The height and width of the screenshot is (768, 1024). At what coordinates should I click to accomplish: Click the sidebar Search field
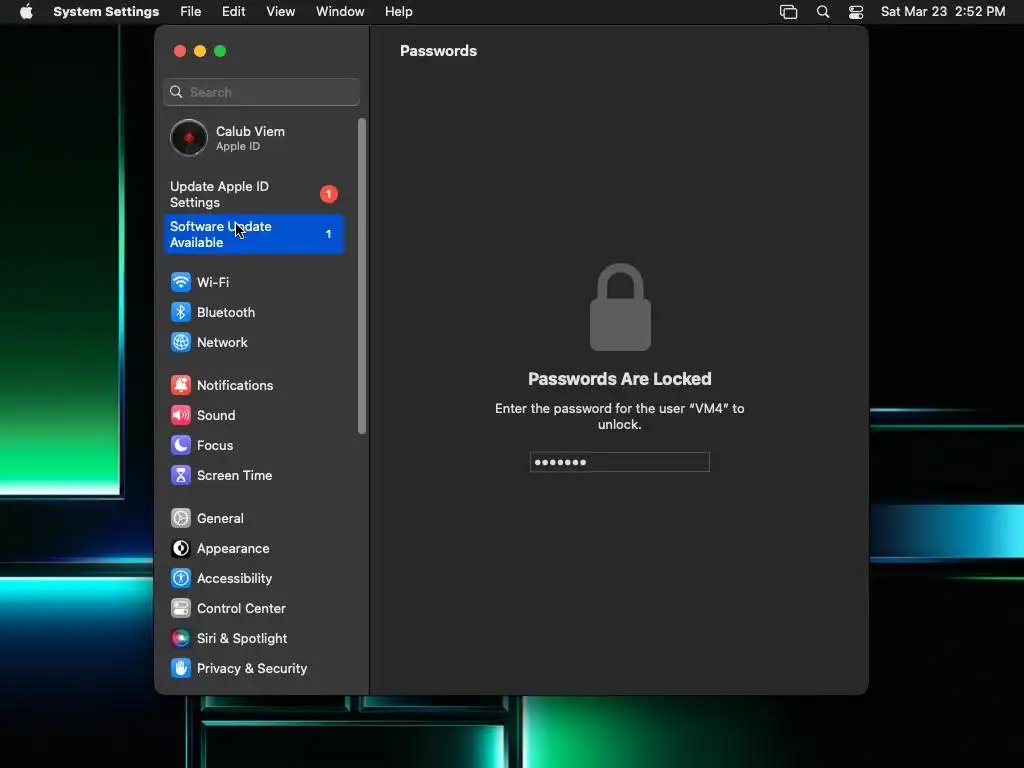tap(261, 92)
